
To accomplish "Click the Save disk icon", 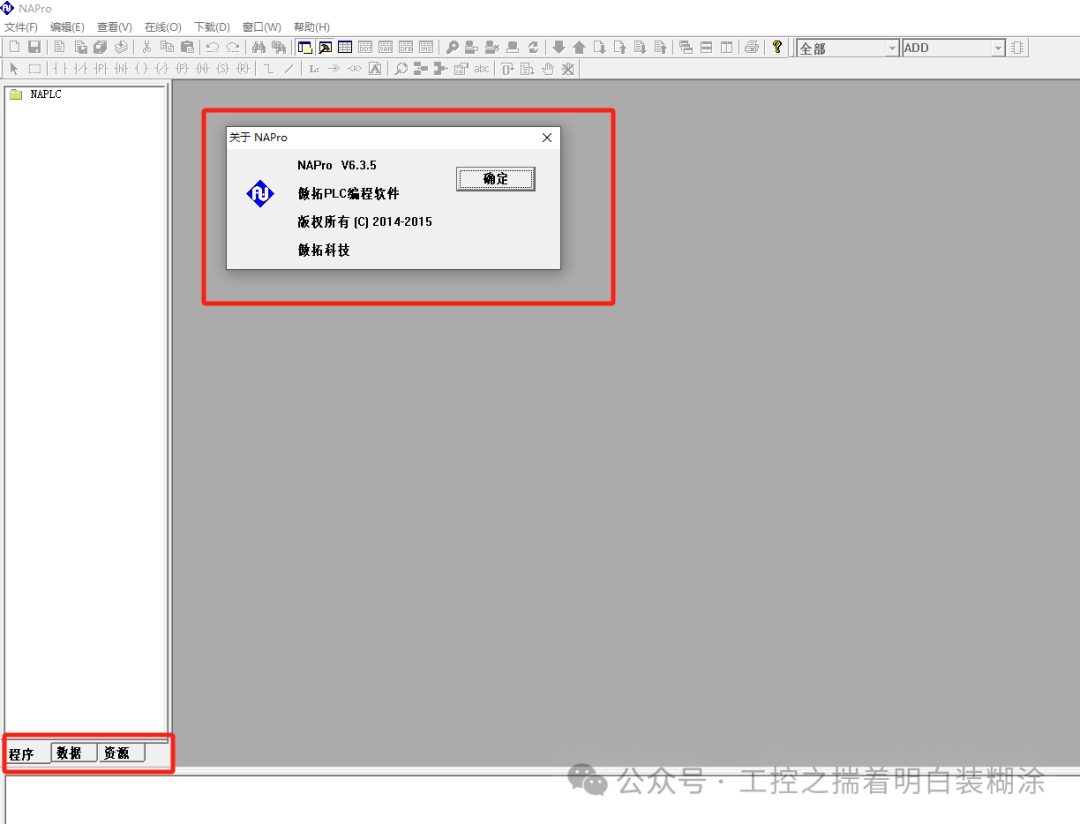I will pyautogui.click(x=34, y=47).
